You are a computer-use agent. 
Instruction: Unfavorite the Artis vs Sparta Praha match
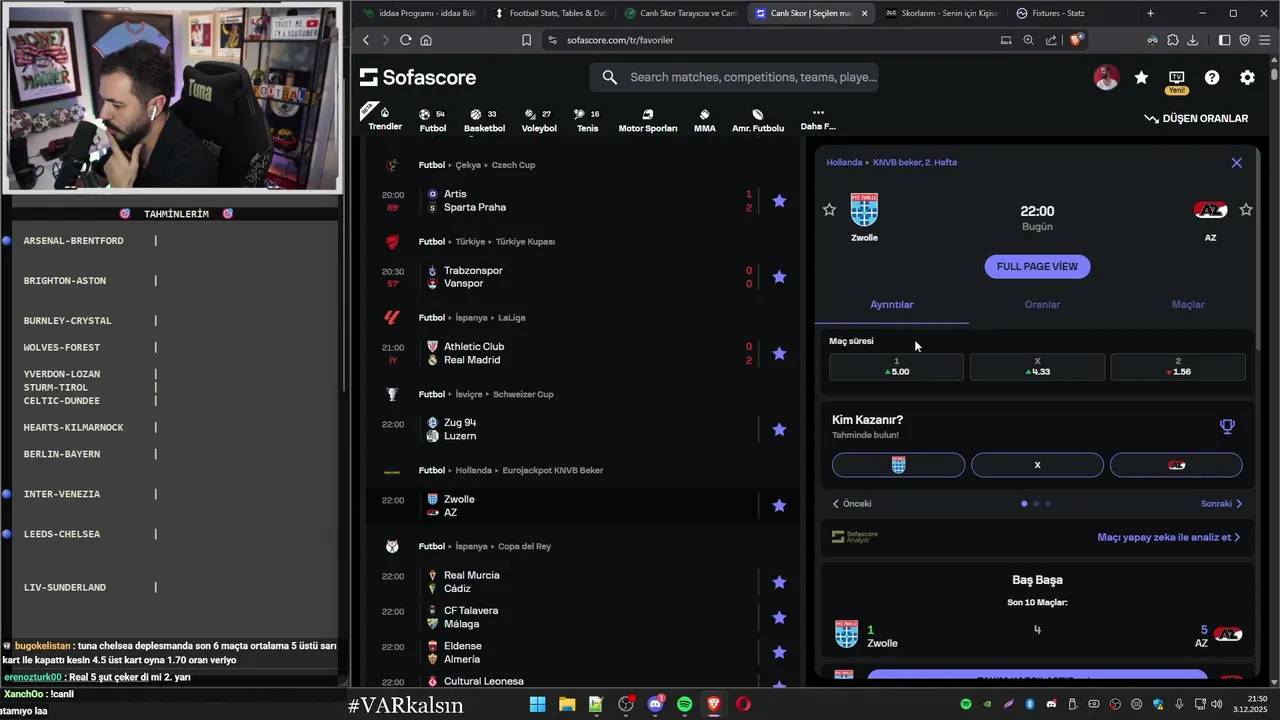(x=779, y=201)
